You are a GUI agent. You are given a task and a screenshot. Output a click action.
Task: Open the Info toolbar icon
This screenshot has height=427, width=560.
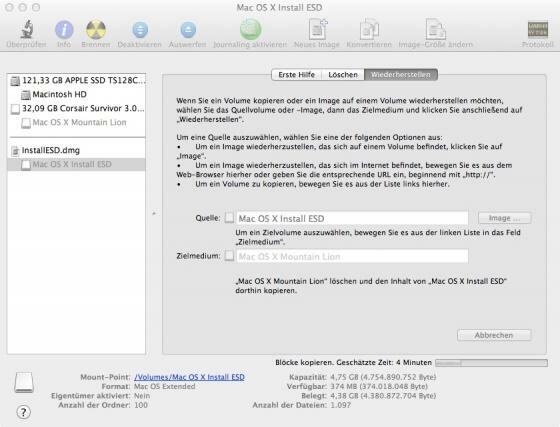[x=64, y=29]
